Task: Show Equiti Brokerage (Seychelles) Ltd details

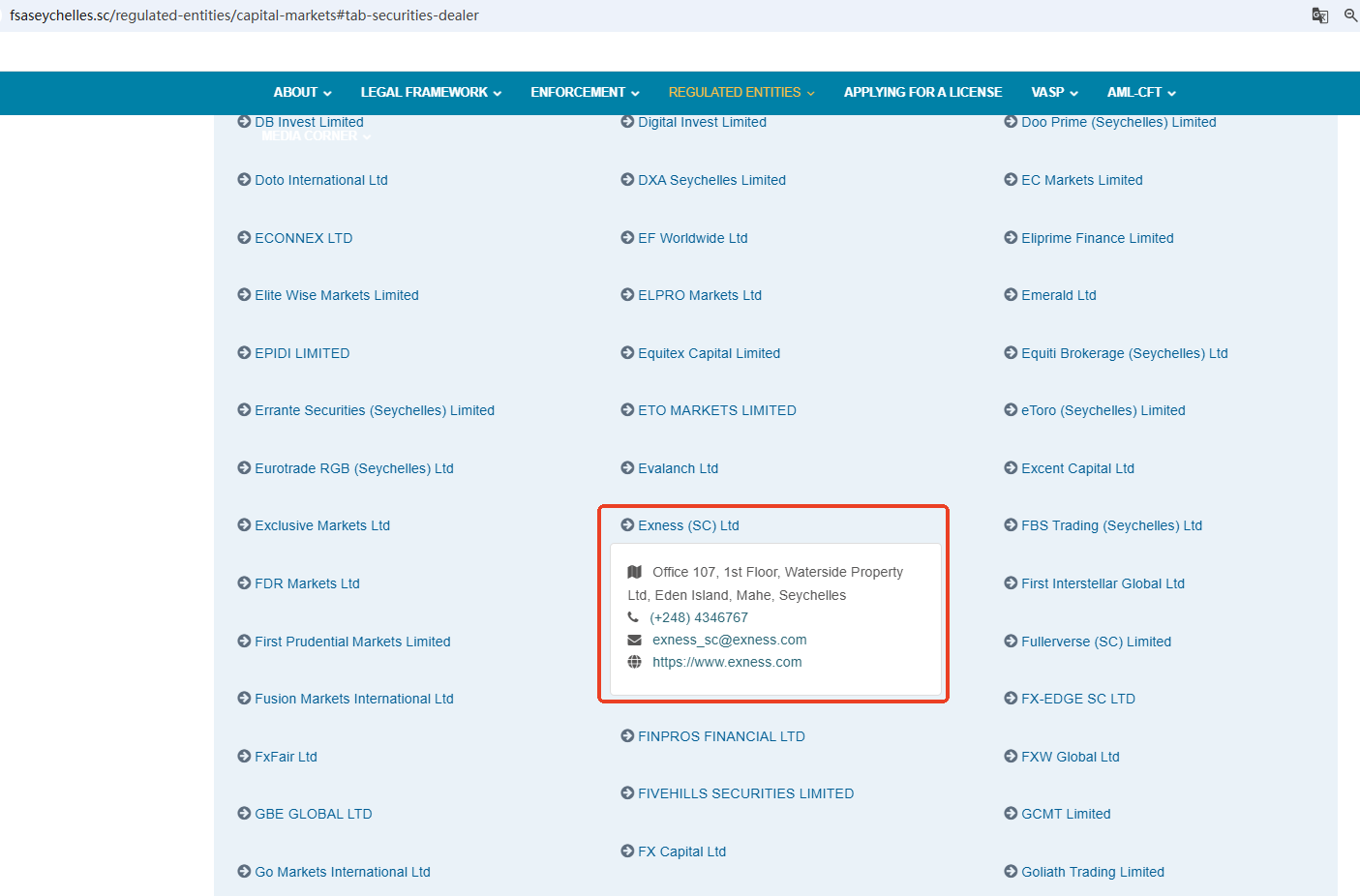Action: (1124, 353)
